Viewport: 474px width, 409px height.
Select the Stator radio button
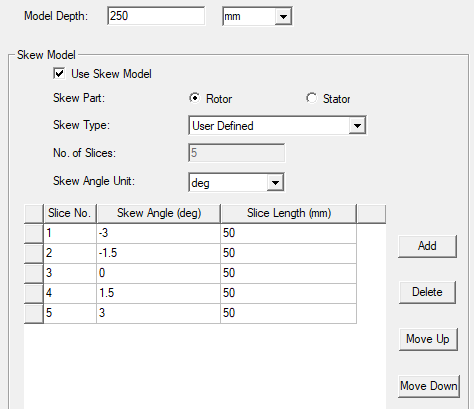(312, 98)
